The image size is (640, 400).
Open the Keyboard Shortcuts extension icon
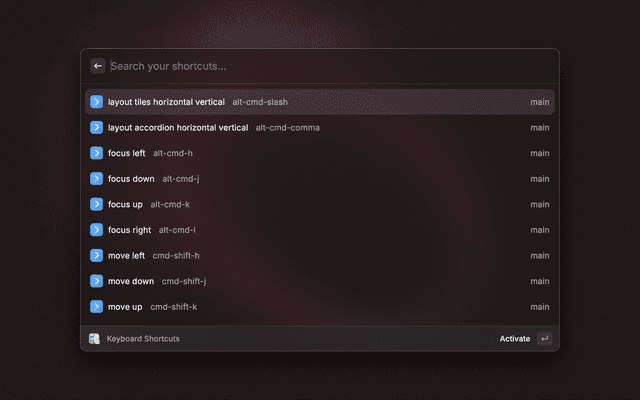tap(94, 339)
